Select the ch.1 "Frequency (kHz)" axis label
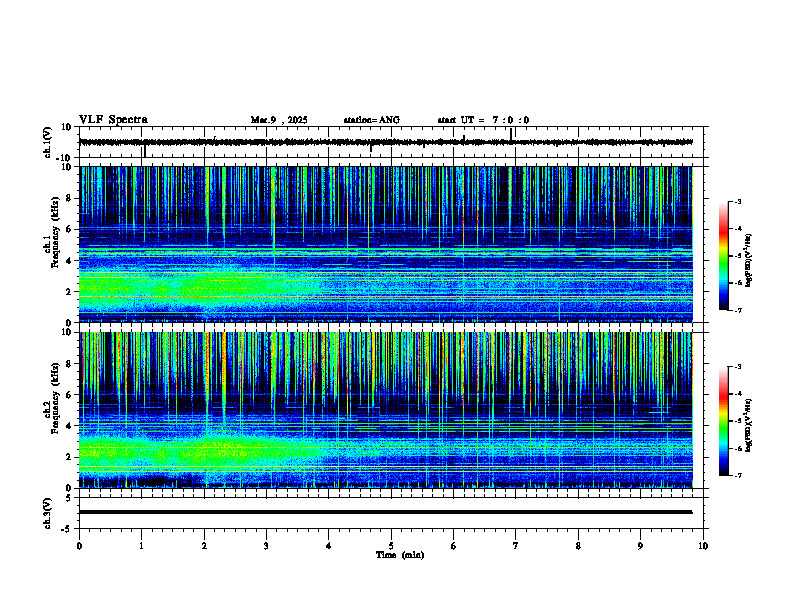The height and width of the screenshot is (612, 792). (x=55, y=232)
